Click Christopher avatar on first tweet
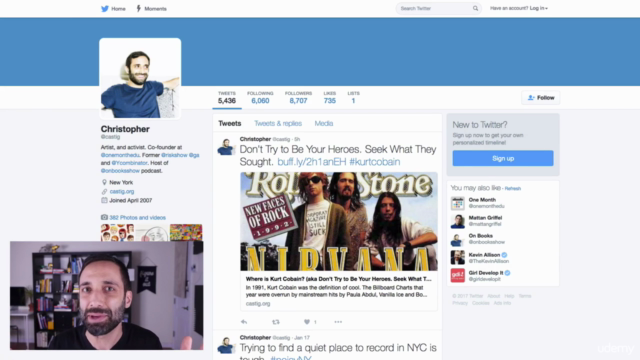 coord(226,147)
